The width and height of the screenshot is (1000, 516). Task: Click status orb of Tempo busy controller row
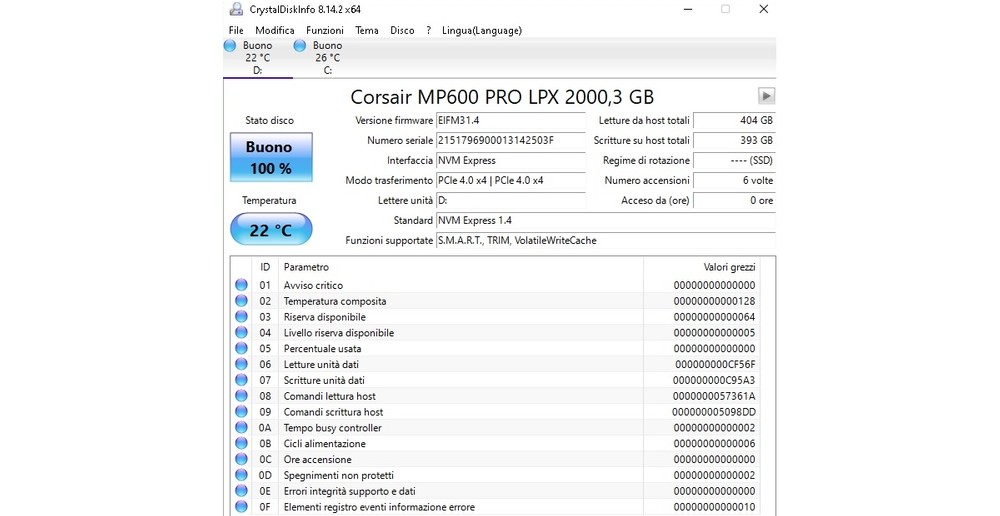(241, 427)
